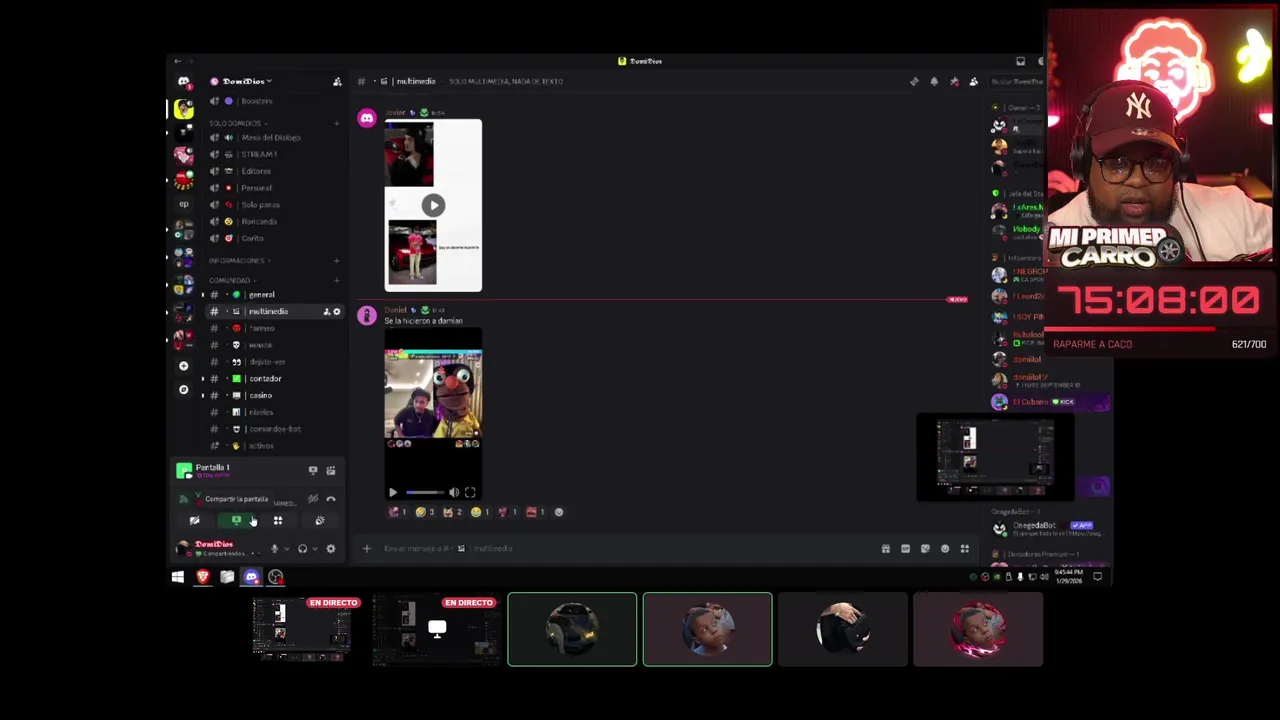The width and height of the screenshot is (1280, 720).
Task: Click the Compartir la pantalla button
Action: click(236, 520)
